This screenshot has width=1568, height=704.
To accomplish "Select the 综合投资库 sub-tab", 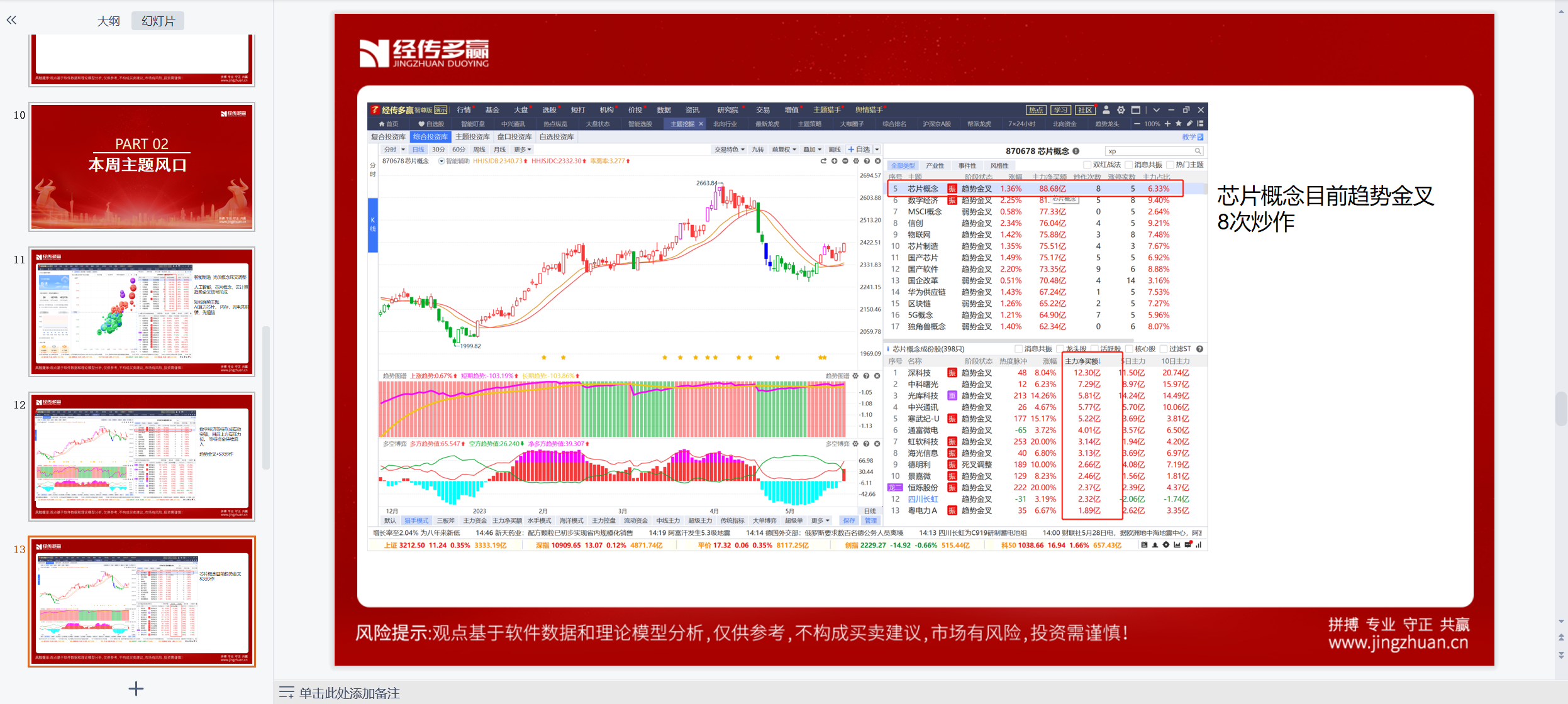I will 431,136.
